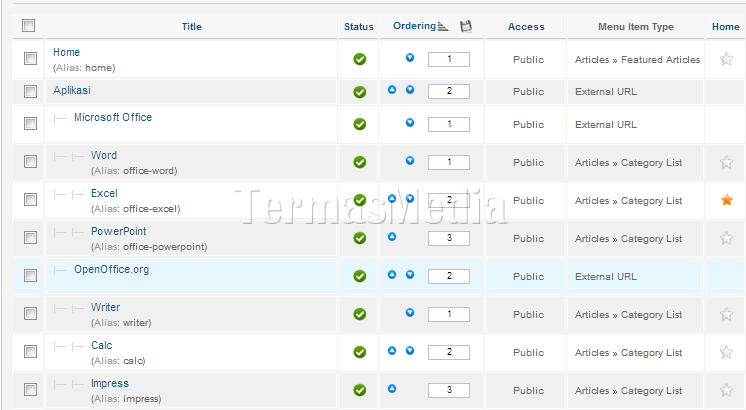Select the Calc row checkbox

(x=30, y=351)
